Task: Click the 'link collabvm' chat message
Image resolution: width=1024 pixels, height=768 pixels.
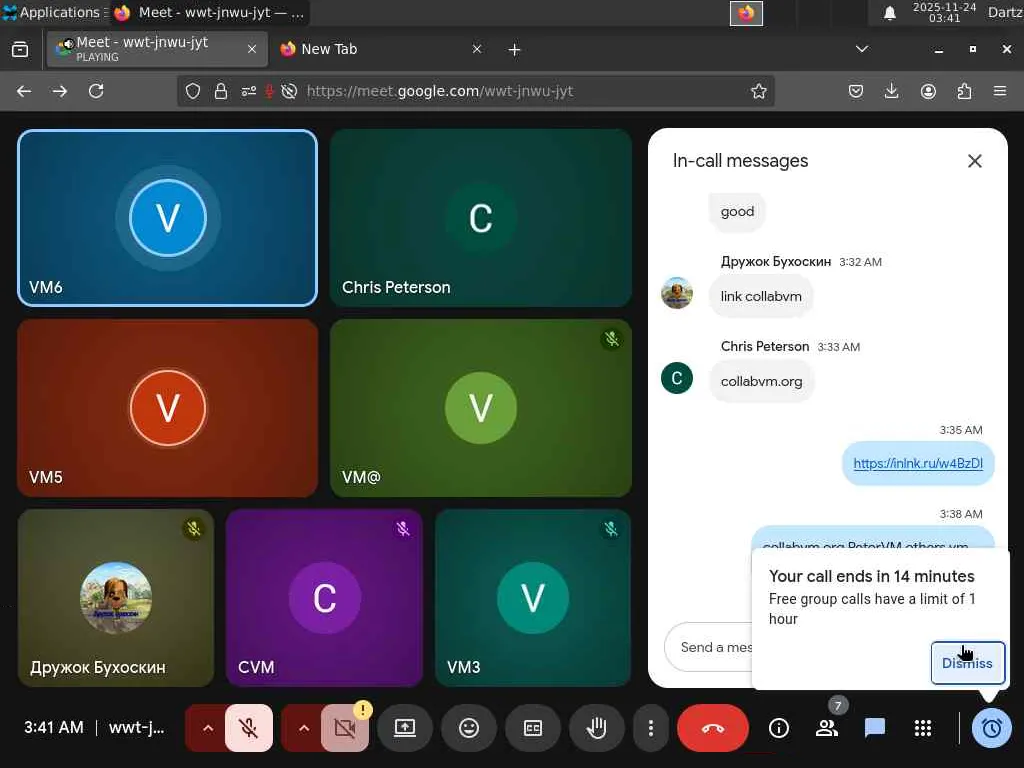Action: click(761, 296)
